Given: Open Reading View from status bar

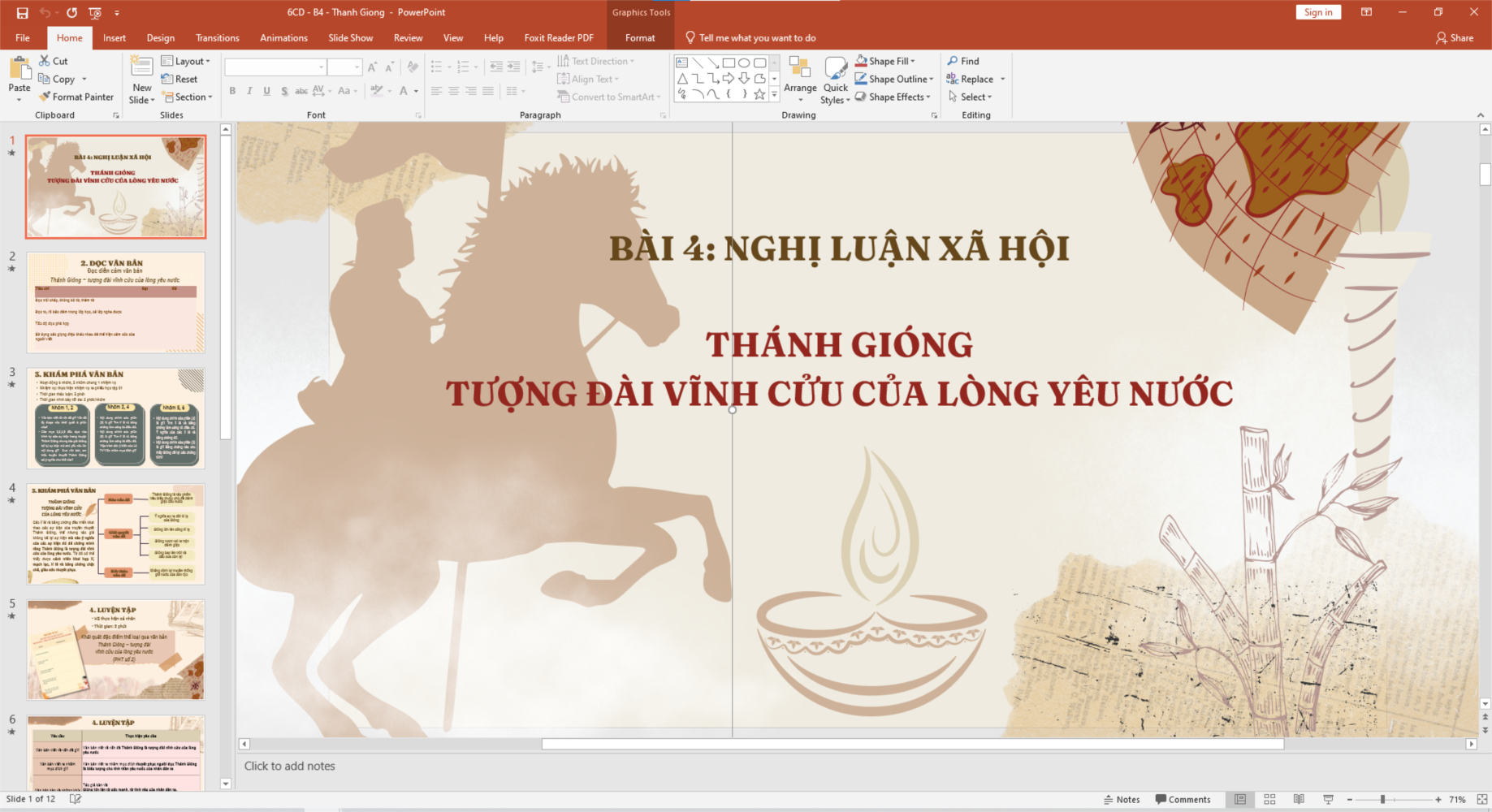Looking at the screenshot, I should [x=1299, y=800].
